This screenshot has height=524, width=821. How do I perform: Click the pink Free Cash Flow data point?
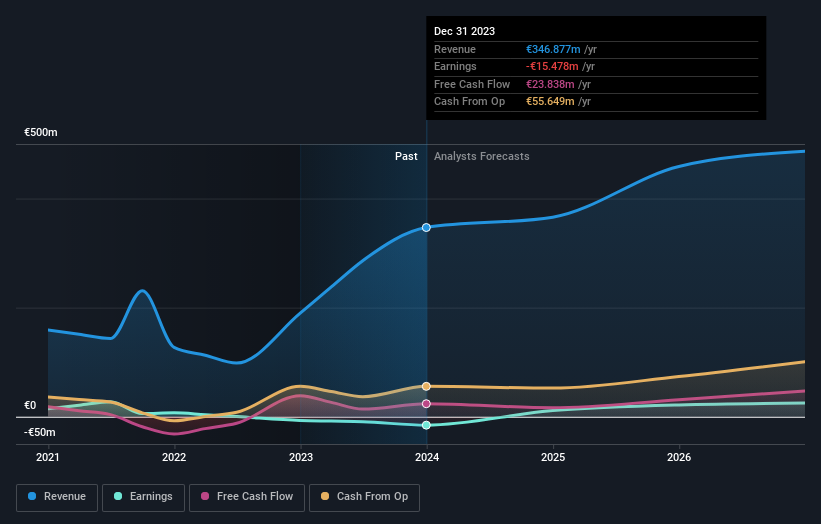click(426, 404)
